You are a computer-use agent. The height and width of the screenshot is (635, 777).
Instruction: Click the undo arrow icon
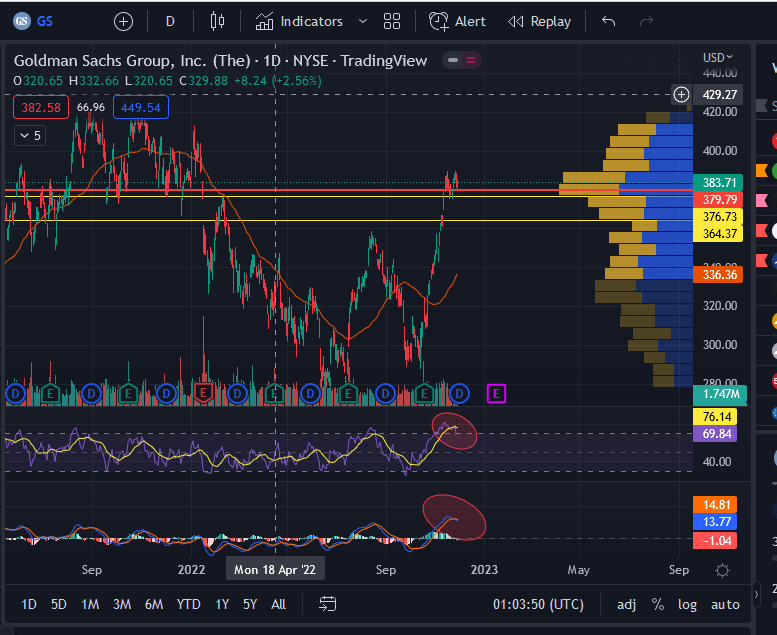[x=609, y=21]
